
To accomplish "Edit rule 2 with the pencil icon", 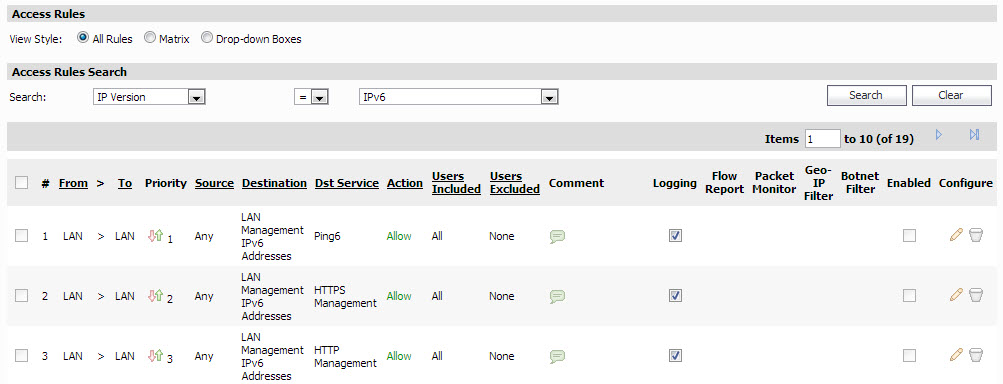I will coord(956,294).
